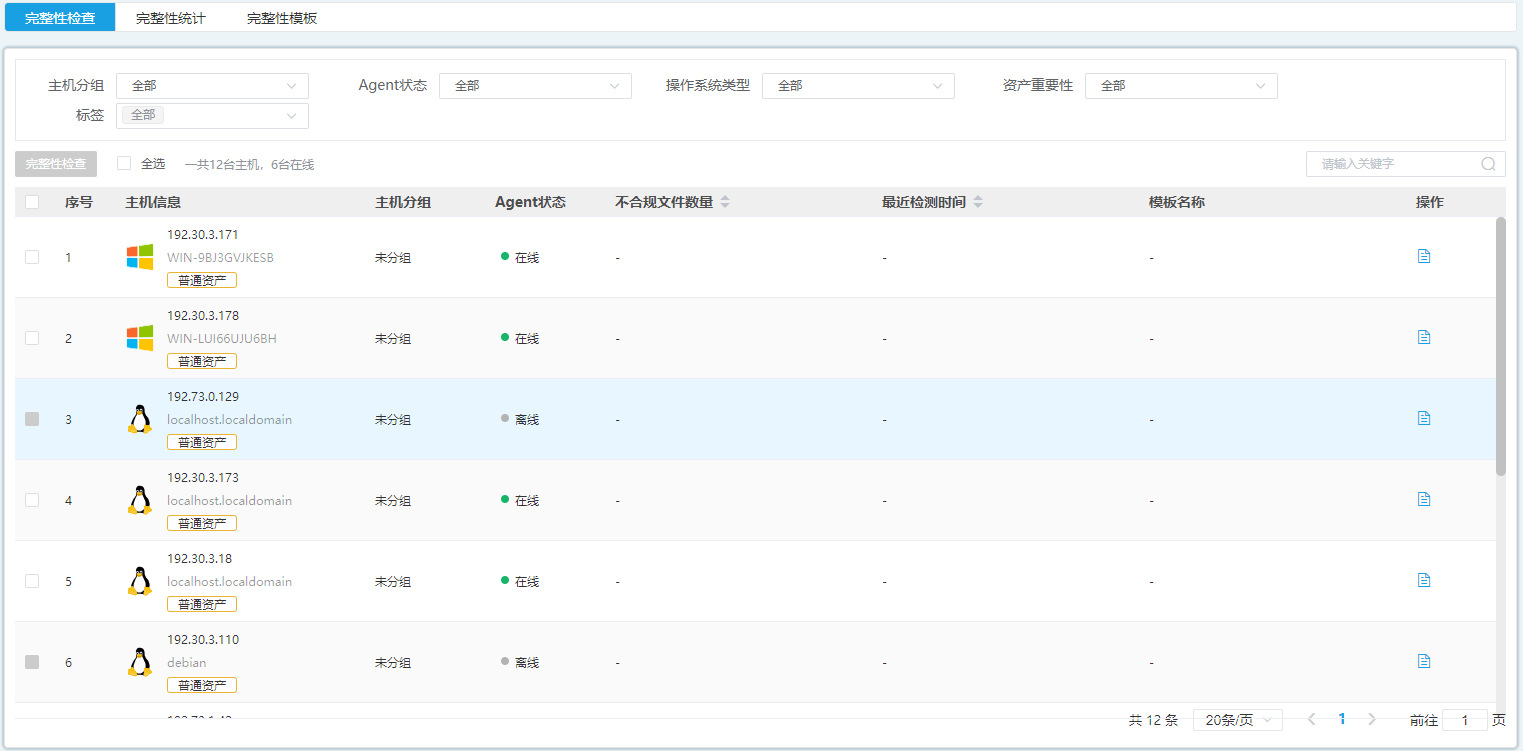Open details document icon for host 192.30.3.171

pyautogui.click(x=1424, y=256)
